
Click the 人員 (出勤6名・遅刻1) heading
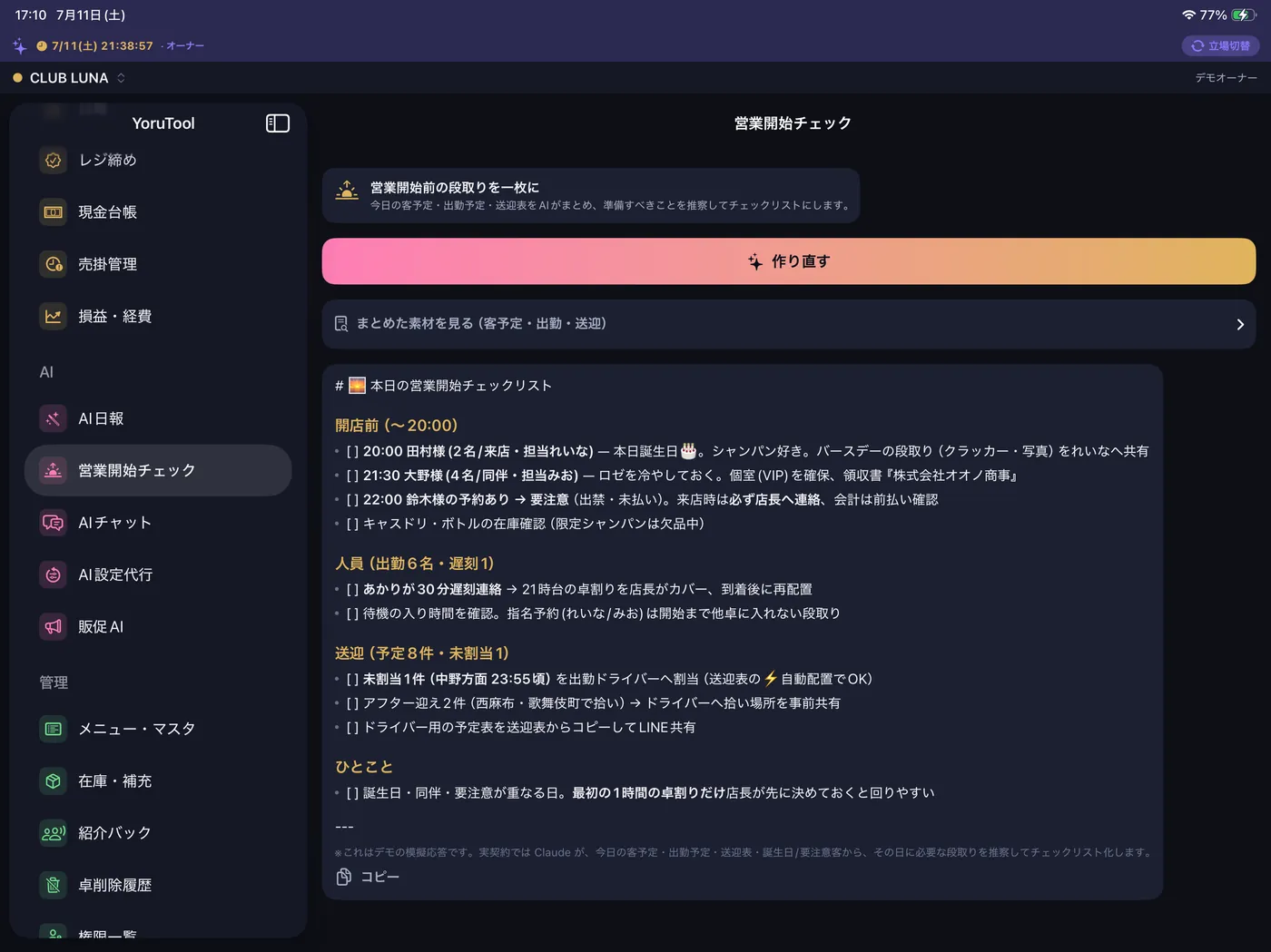pyautogui.click(x=415, y=564)
